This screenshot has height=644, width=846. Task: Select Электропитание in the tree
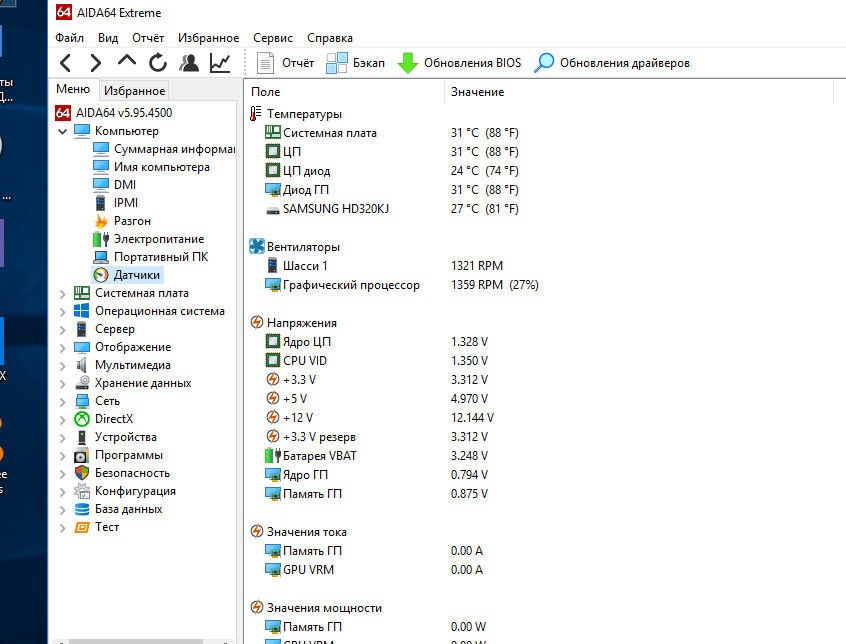[148, 239]
